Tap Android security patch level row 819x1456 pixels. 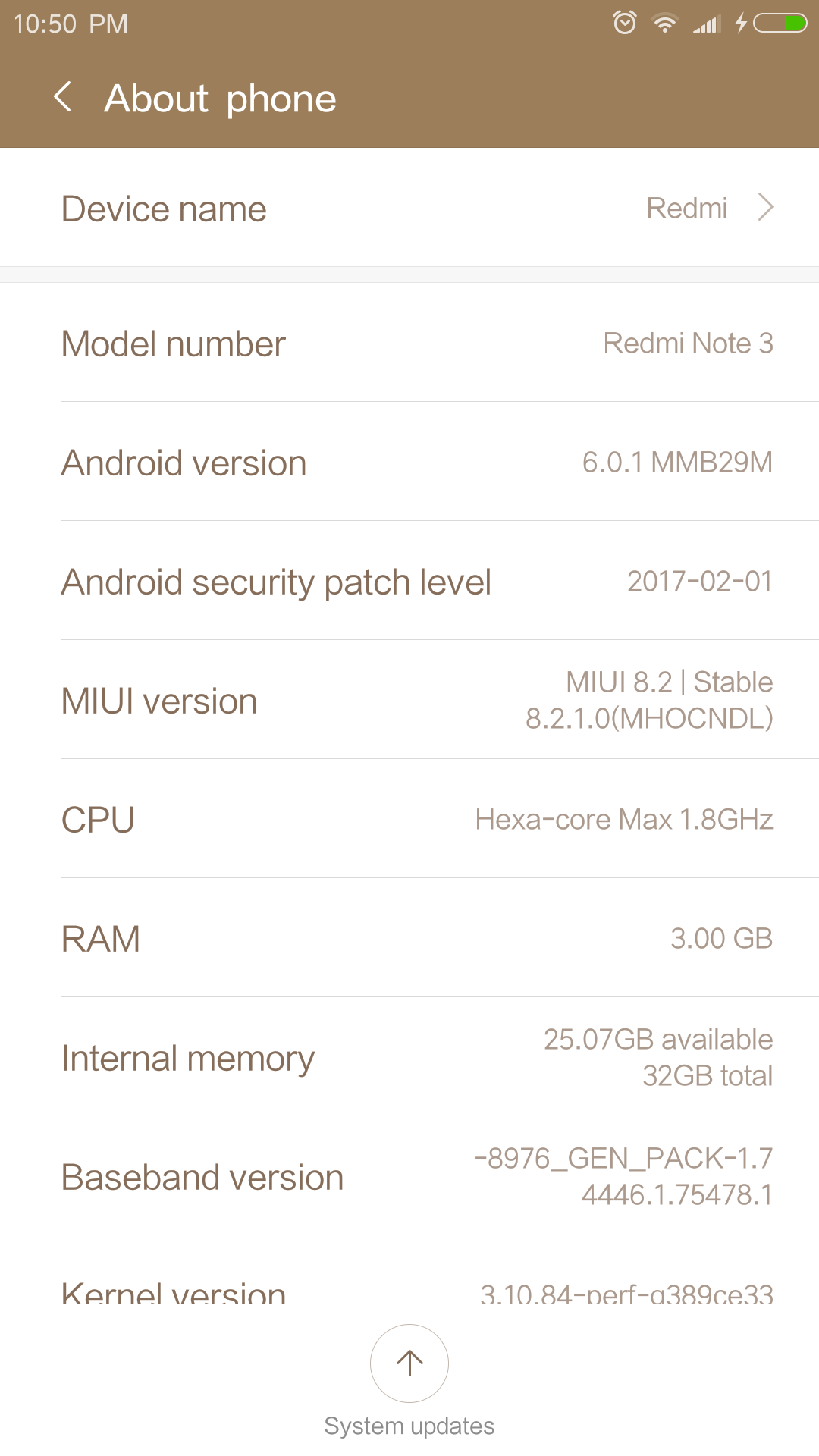[x=409, y=582]
